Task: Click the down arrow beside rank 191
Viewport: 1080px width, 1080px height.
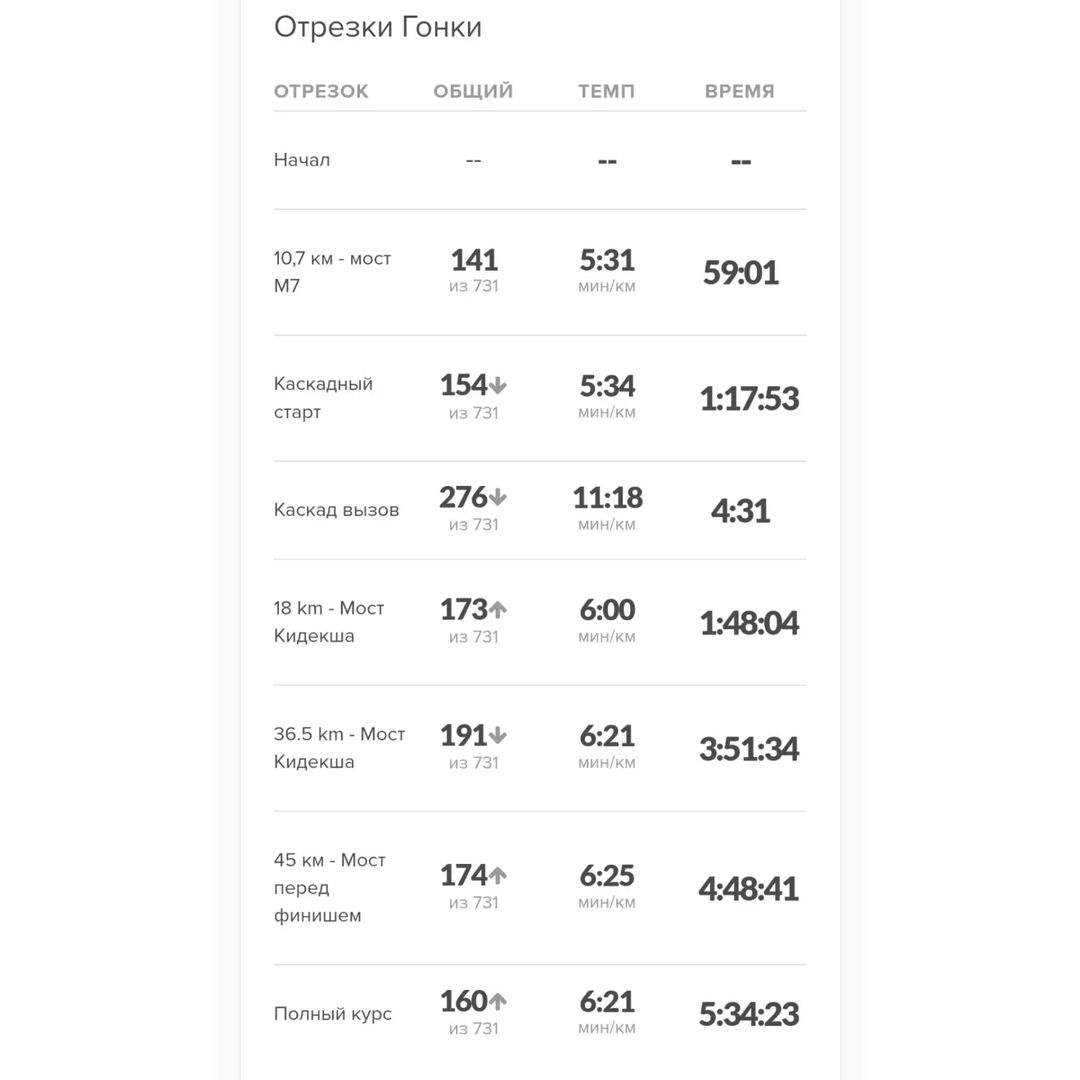Action: (x=498, y=735)
